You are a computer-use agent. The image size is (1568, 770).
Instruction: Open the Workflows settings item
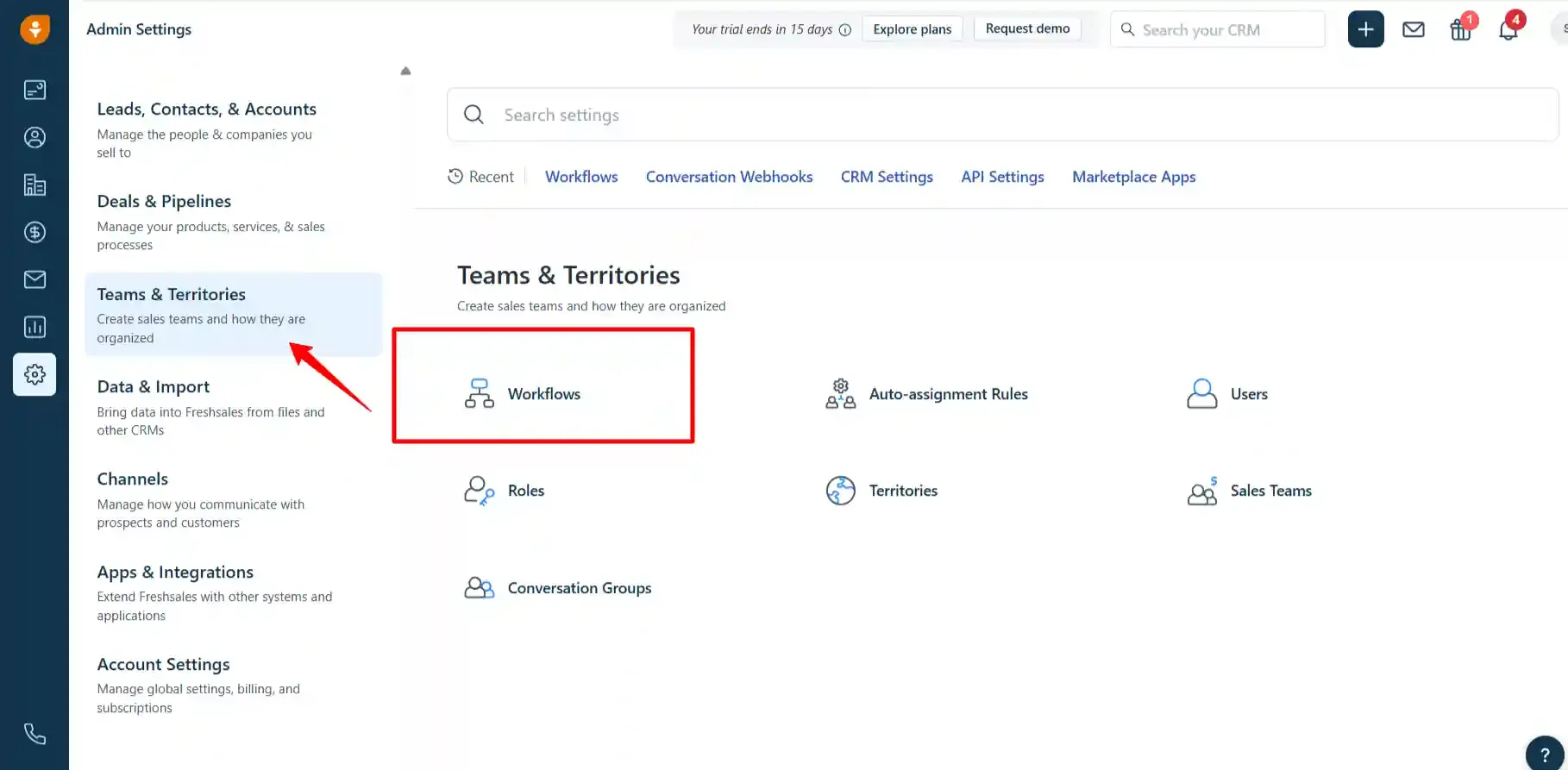pos(543,393)
